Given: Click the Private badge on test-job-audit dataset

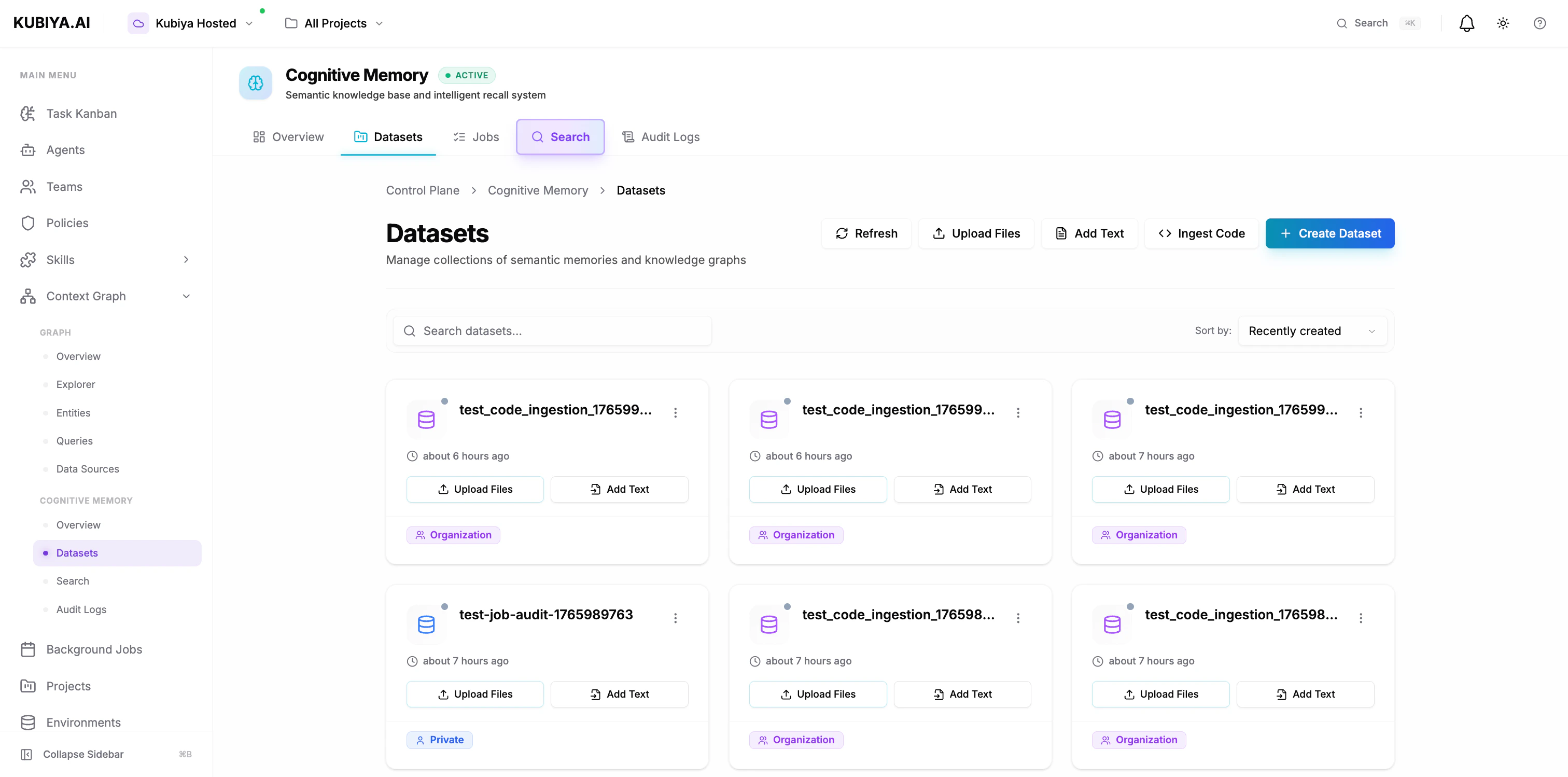Looking at the screenshot, I should [x=440, y=739].
